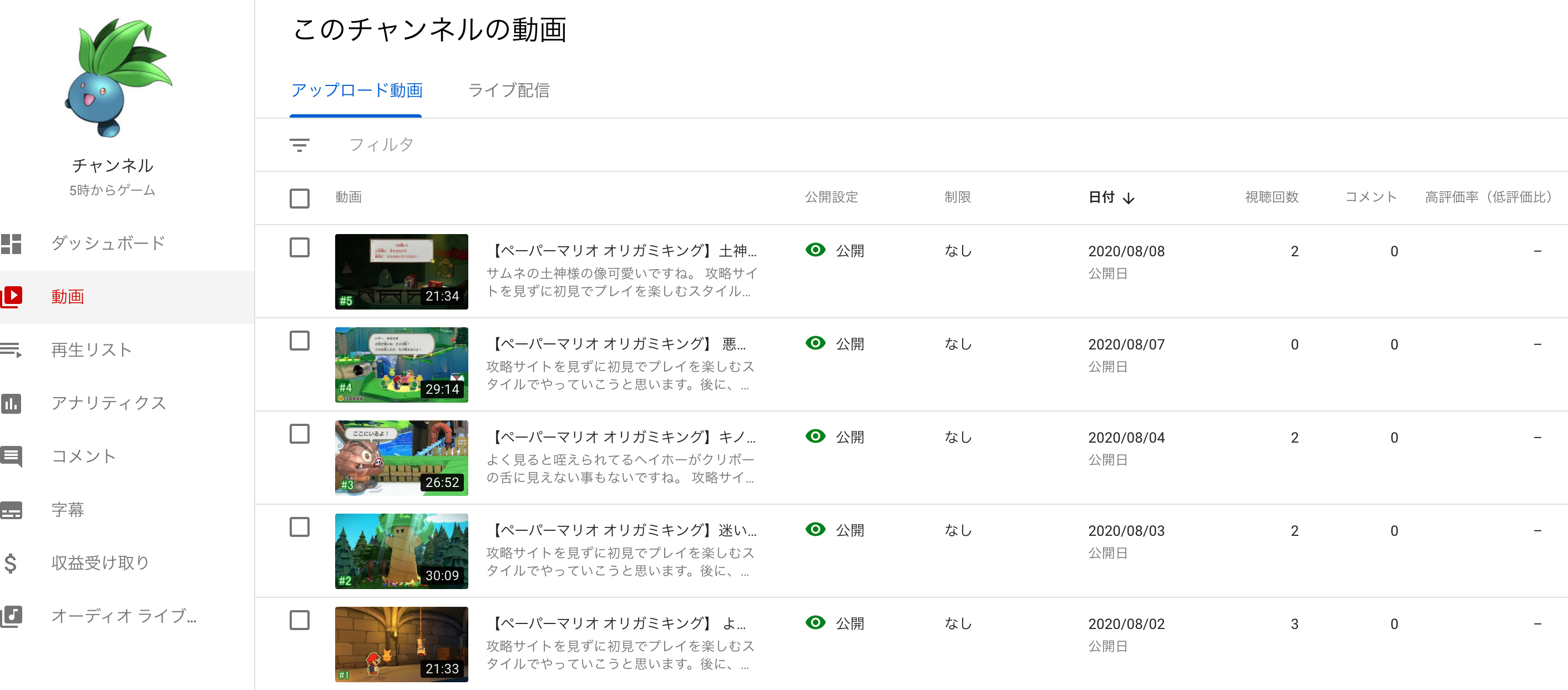Screen dimensions: 1568x690
Task: Select the checkbox for video #2
Action: (299, 526)
